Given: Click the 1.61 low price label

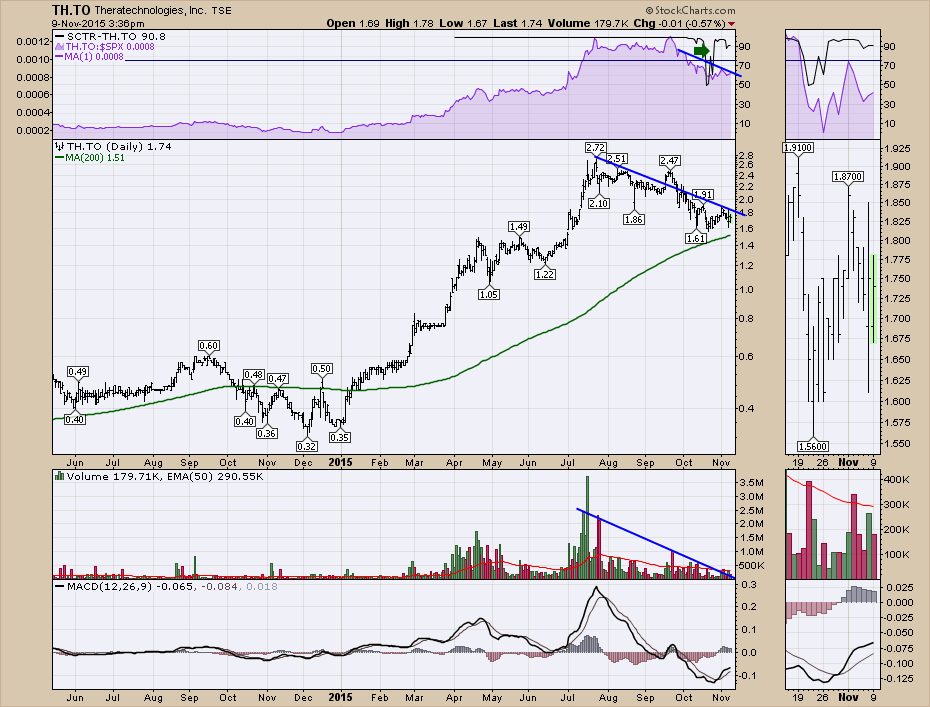Looking at the screenshot, I should [x=696, y=238].
